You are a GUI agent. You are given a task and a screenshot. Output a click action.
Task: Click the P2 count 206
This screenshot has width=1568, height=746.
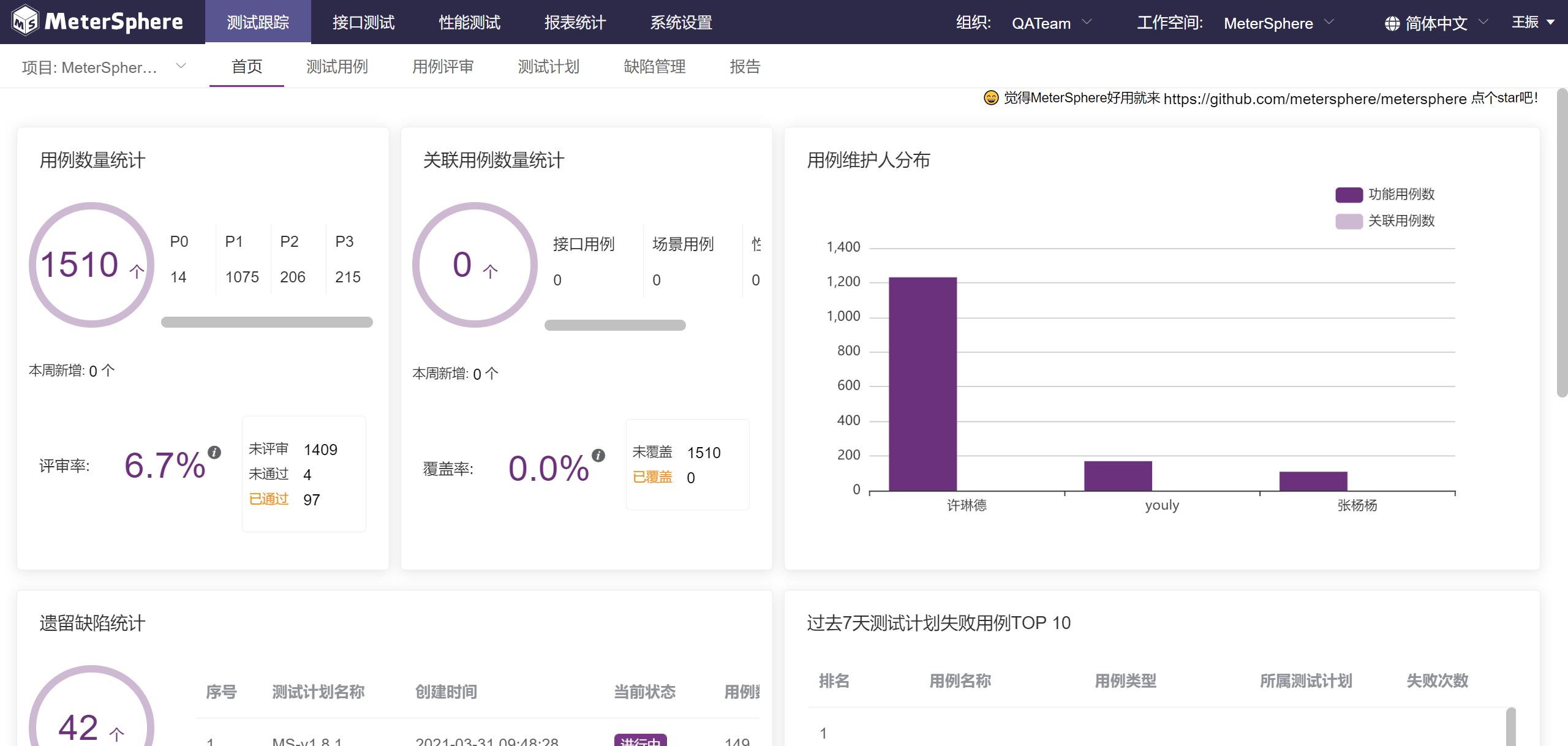click(293, 277)
